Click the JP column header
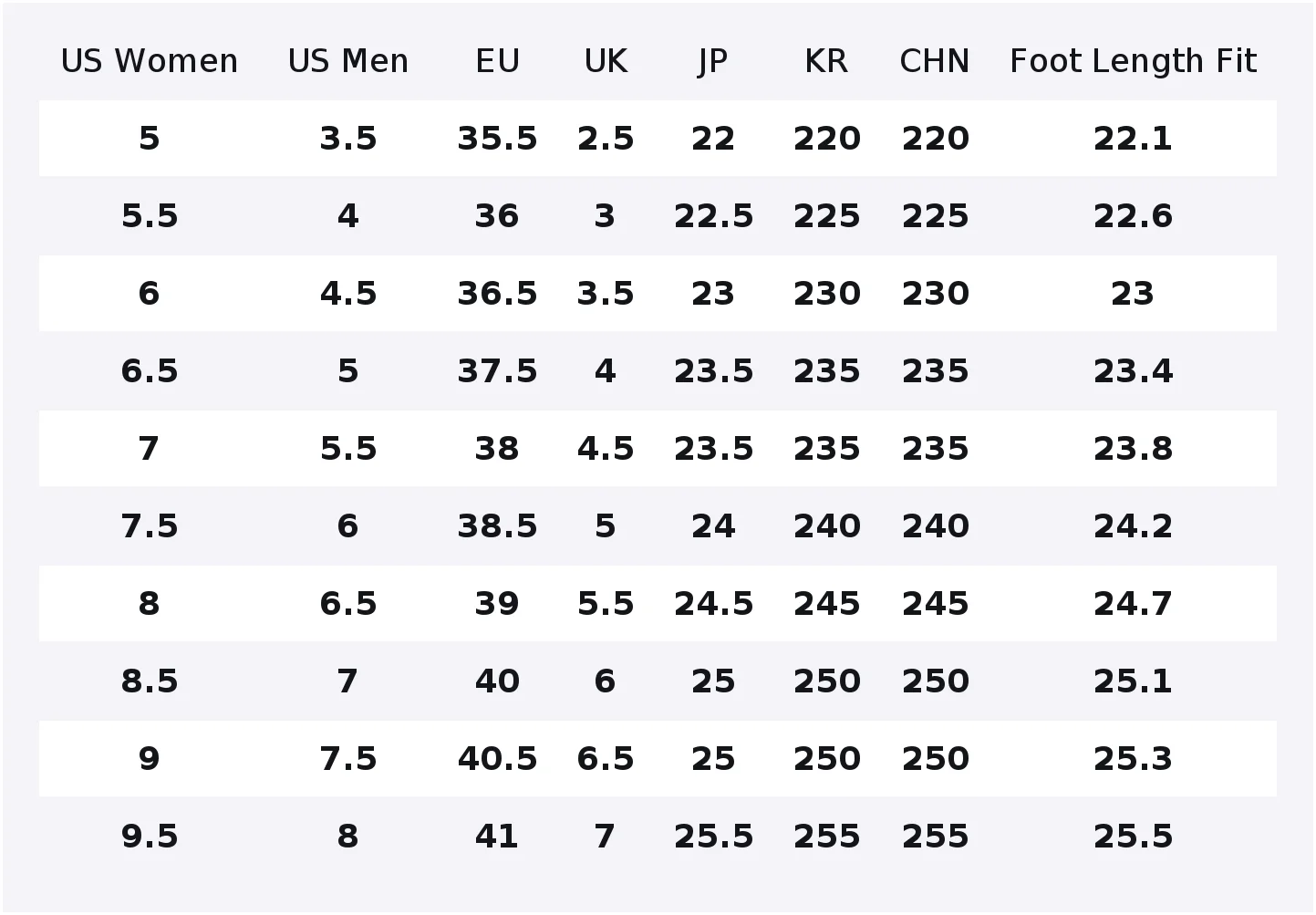The image size is (1316, 915). click(x=713, y=61)
